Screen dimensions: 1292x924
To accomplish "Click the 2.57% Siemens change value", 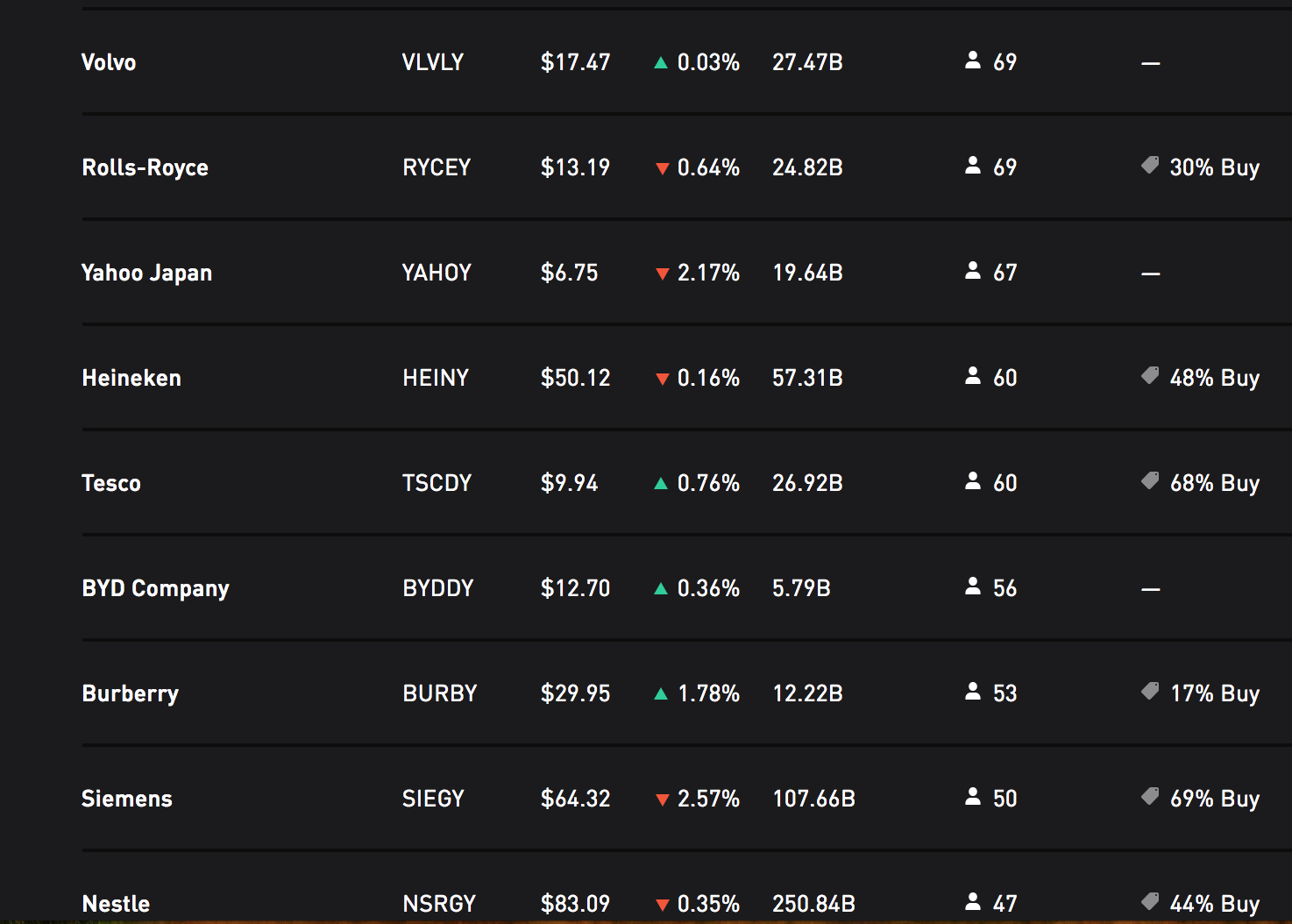I will tap(708, 799).
